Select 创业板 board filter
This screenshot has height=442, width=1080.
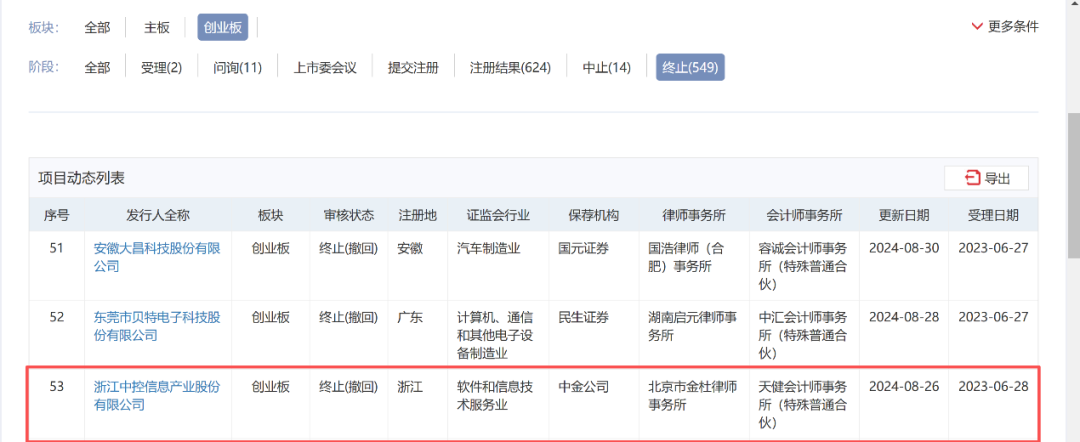(222, 28)
